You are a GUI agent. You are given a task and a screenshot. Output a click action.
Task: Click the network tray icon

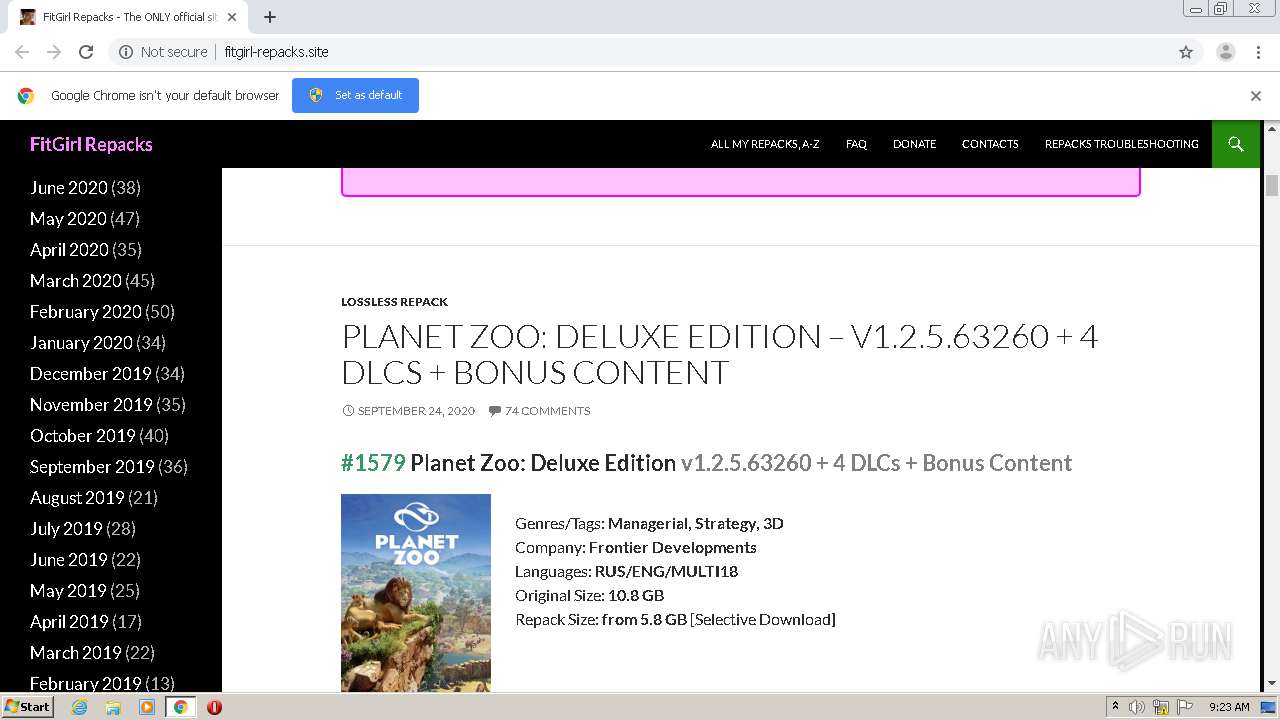pos(1161,707)
